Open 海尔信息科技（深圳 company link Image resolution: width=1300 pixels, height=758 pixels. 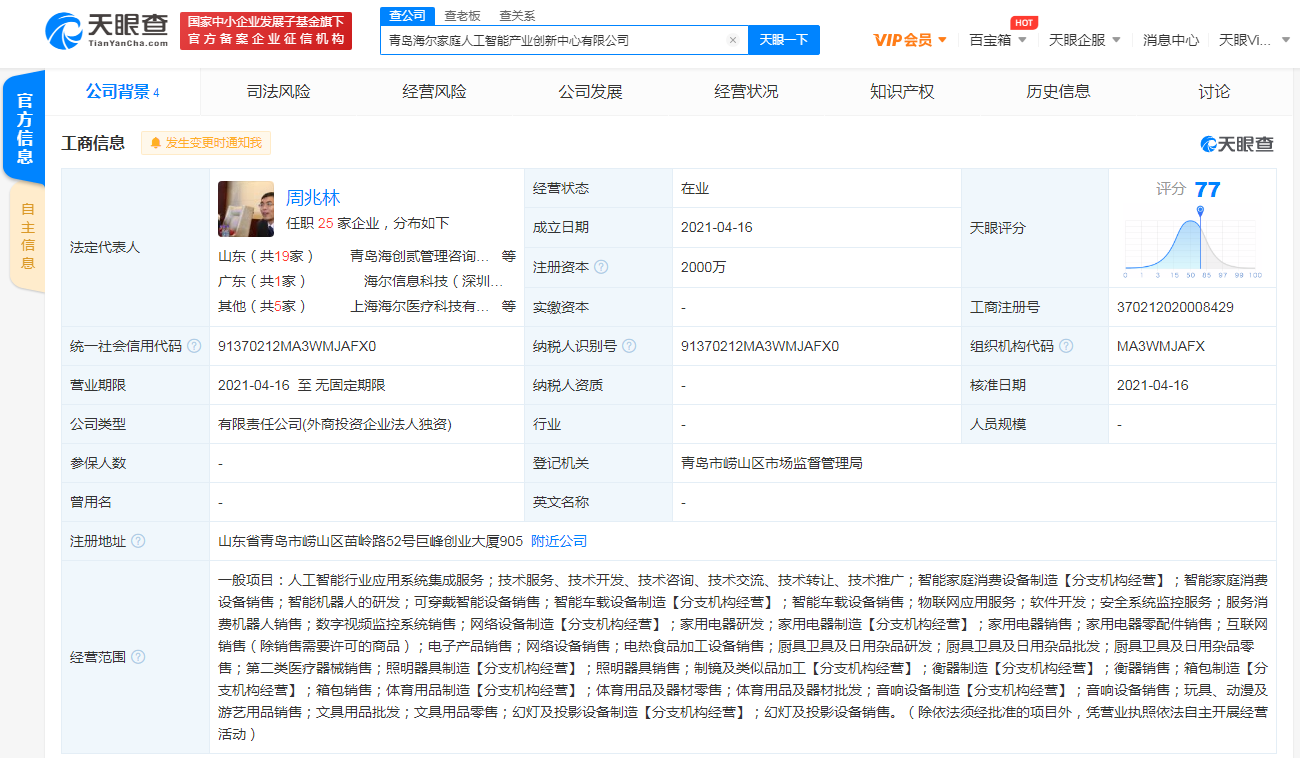[434, 281]
